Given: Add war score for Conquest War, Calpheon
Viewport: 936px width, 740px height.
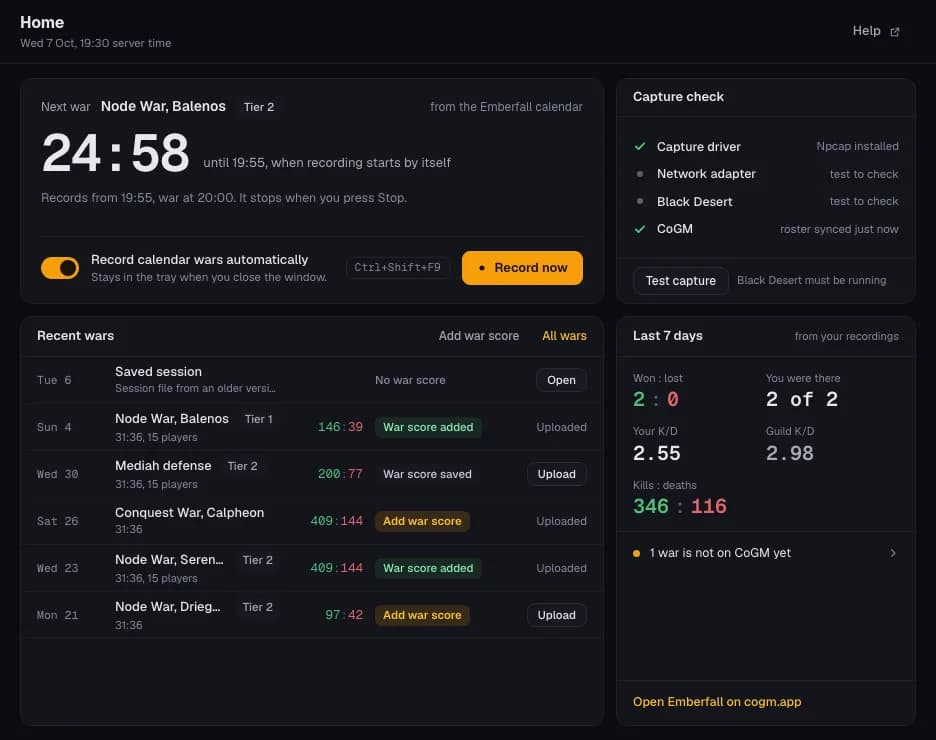Looking at the screenshot, I should pos(422,521).
